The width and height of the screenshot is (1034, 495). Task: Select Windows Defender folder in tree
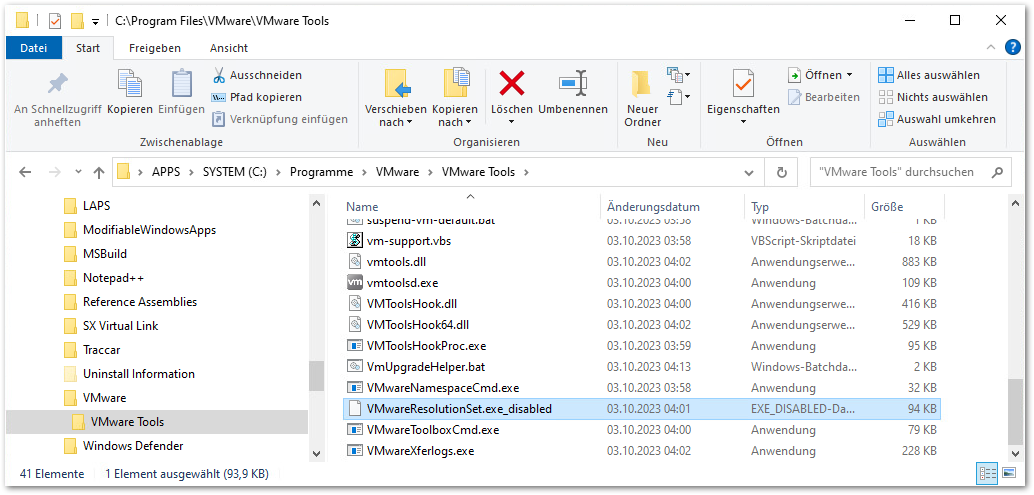(133, 446)
